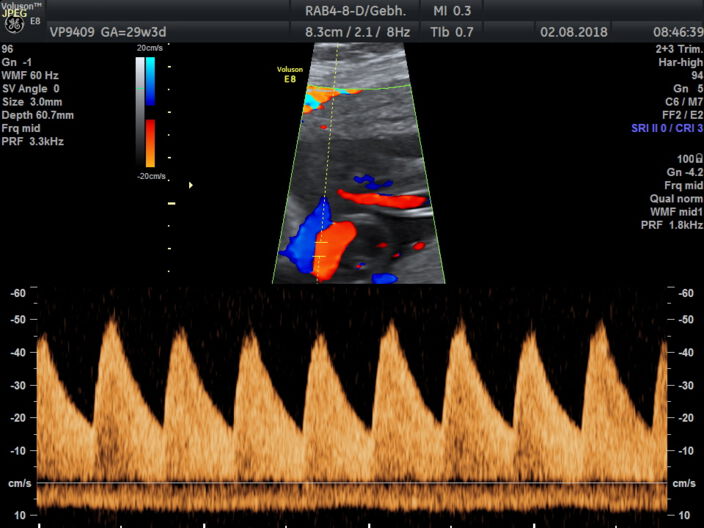
Task: Click 'Frq mid' in the left parameter list
Action: [21, 128]
